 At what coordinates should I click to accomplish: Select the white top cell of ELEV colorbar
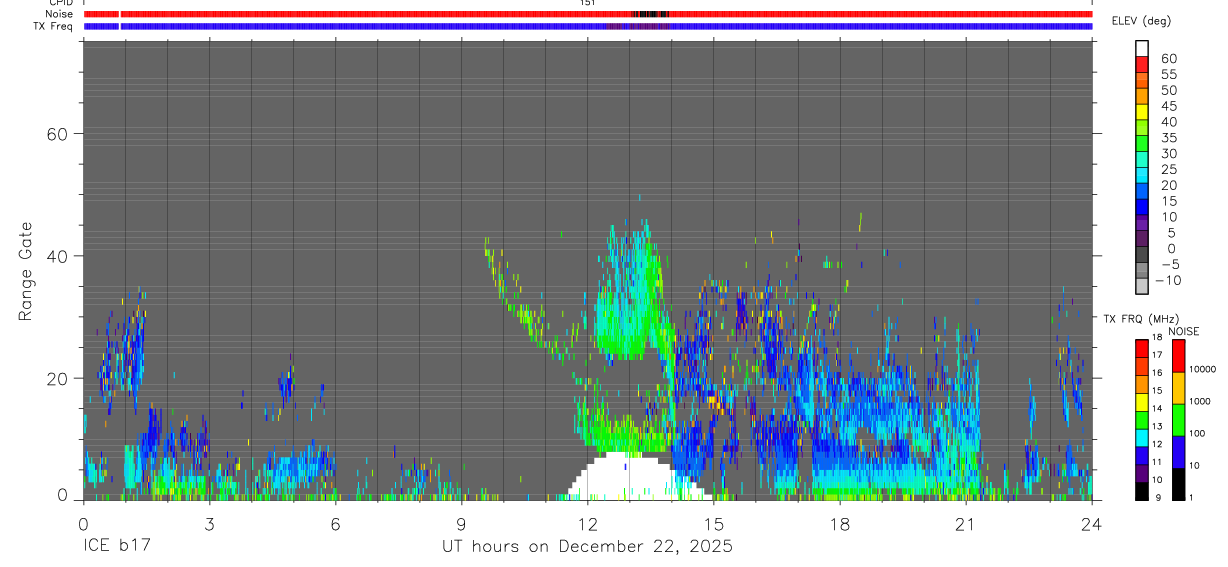pyautogui.click(x=1142, y=47)
